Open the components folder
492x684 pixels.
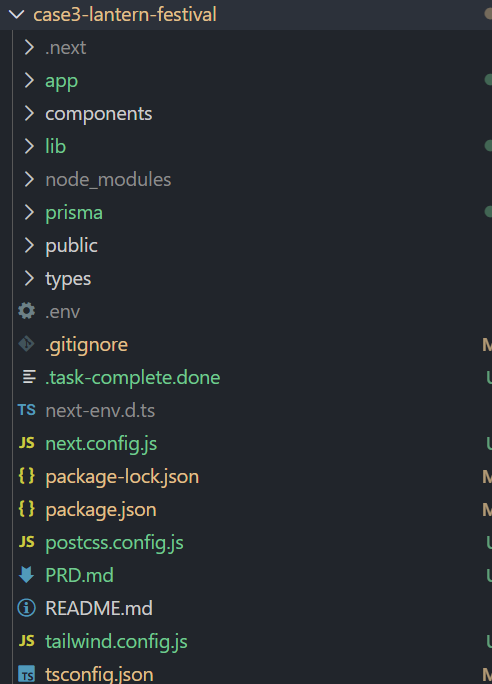tap(99, 114)
